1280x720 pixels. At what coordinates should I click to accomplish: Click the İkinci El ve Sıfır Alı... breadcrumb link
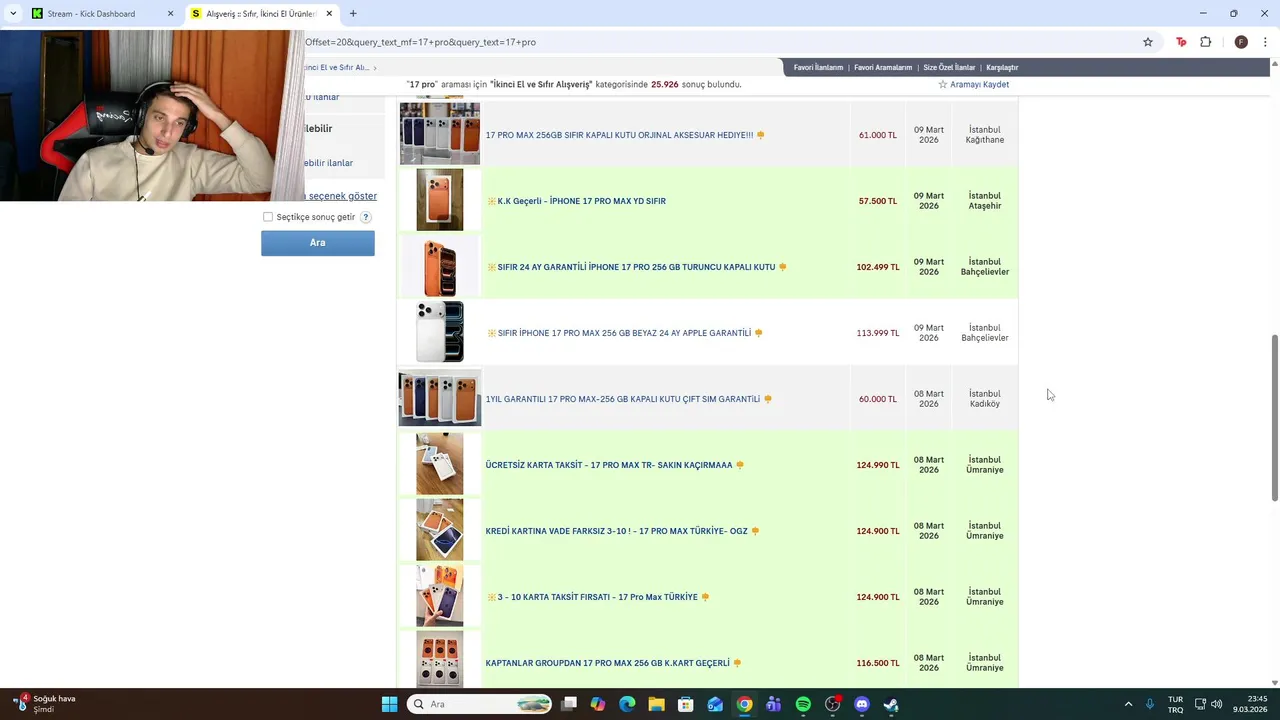(338, 68)
